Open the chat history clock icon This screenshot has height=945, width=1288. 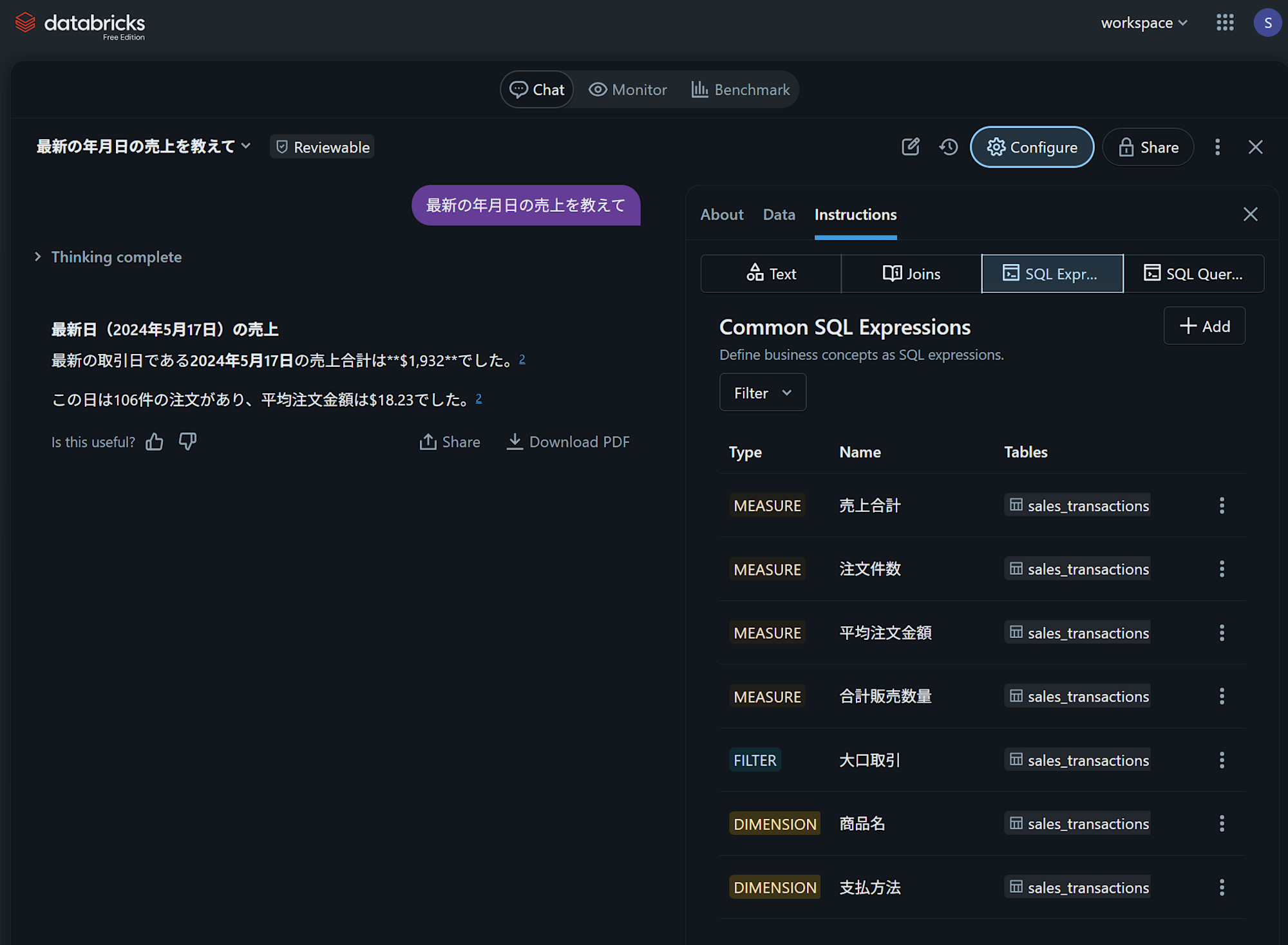(949, 147)
